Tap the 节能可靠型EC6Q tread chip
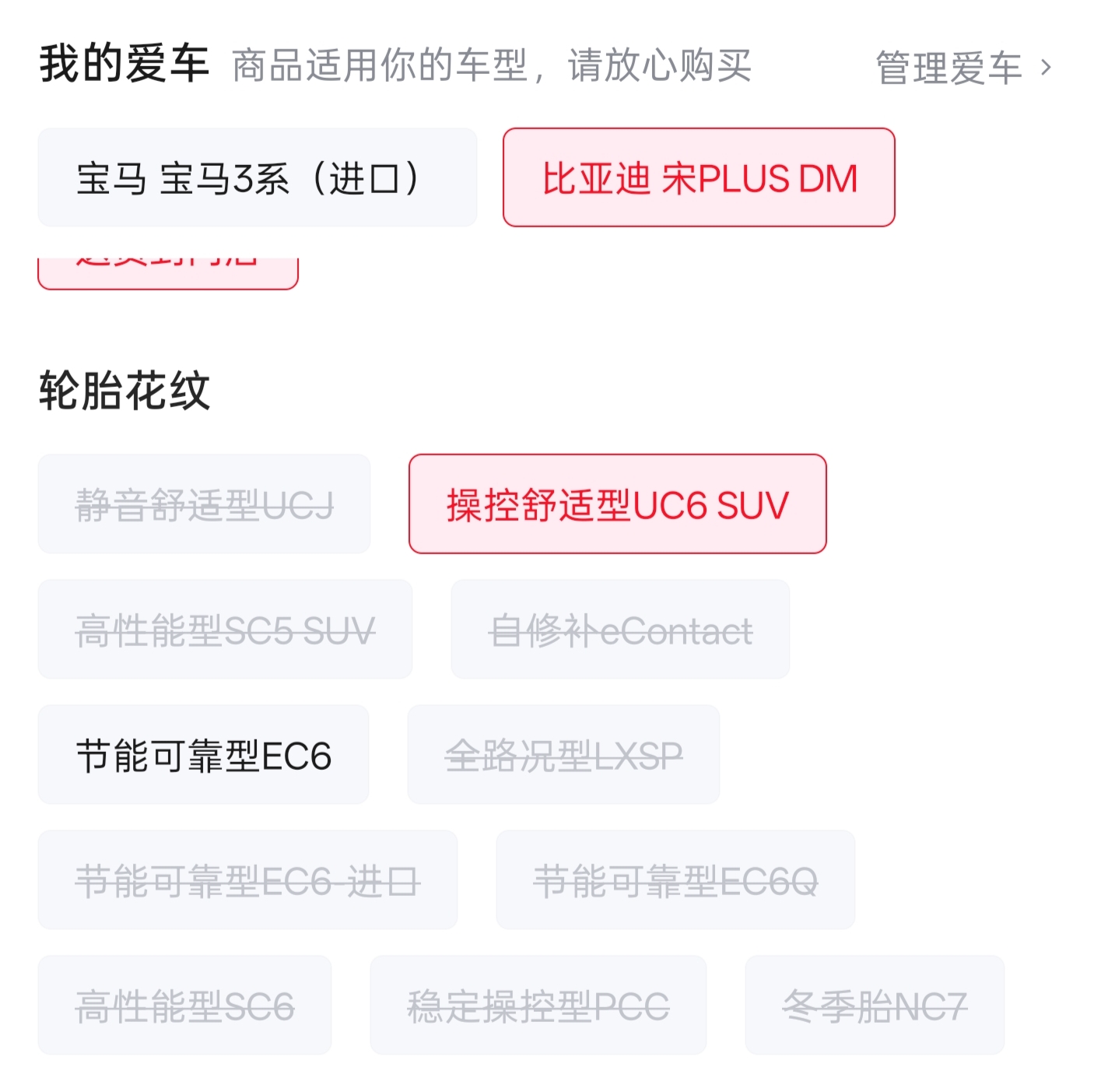The image size is (1108, 1092). tap(675, 880)
